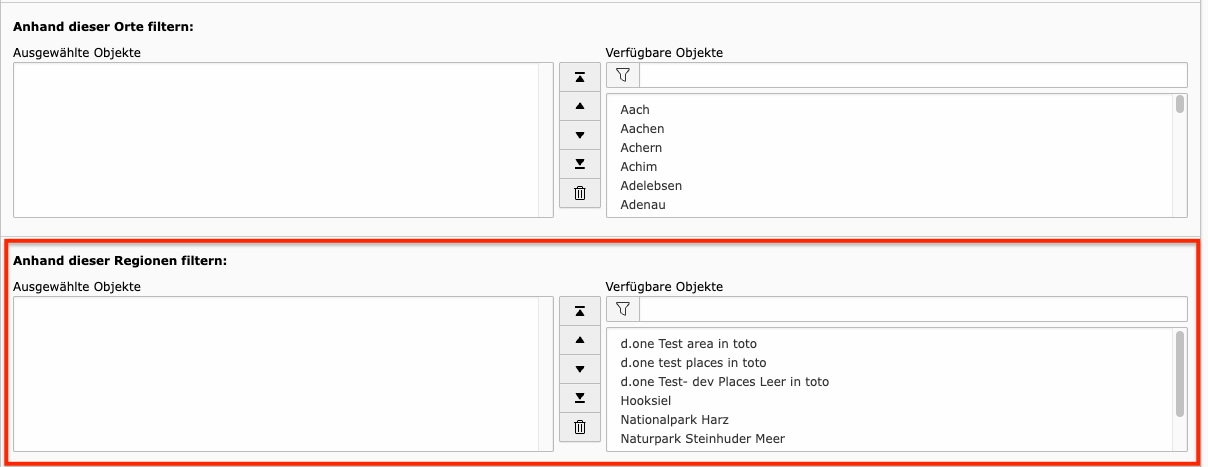Click move-down arrow in Regionen section
This screenshot has width=1208, height=467.
[579, 369]
